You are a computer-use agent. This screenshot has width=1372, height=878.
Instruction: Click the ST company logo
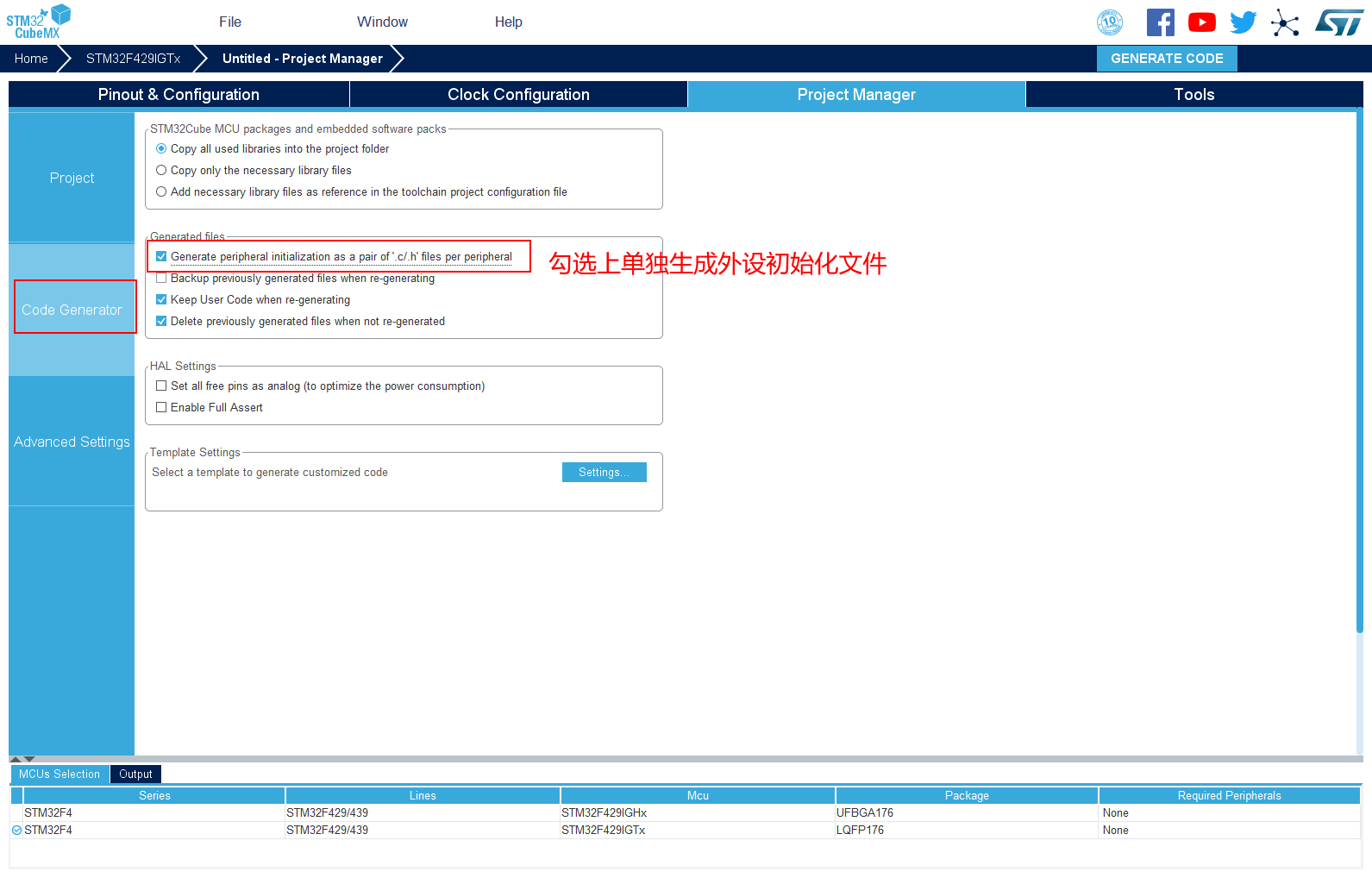[1339, 22]
